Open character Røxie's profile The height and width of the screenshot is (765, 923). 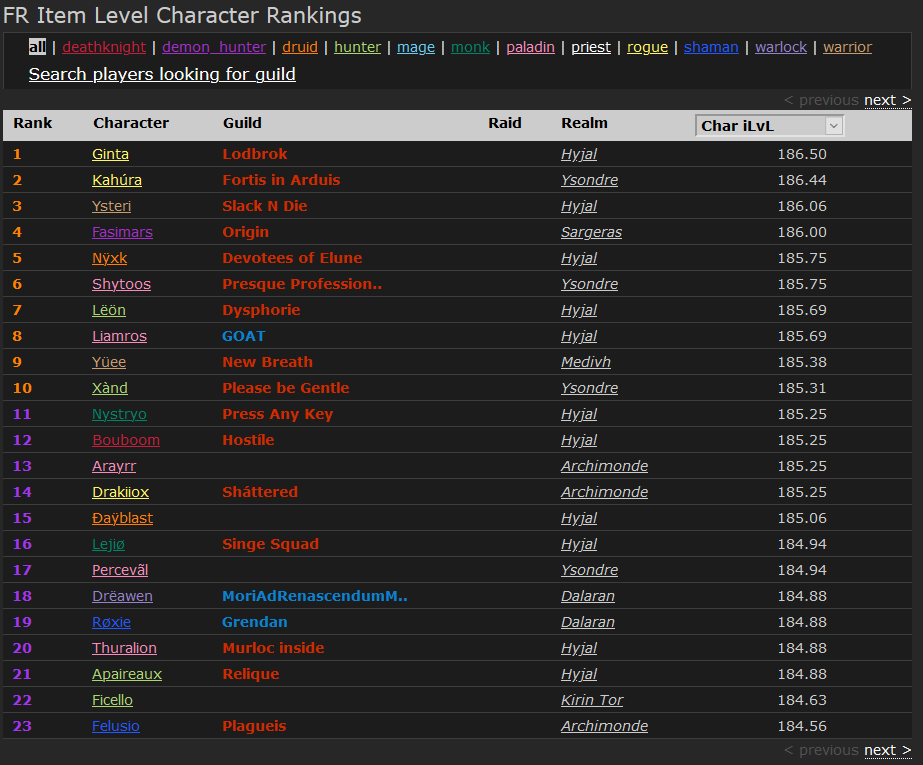click(x=112, y=622)
